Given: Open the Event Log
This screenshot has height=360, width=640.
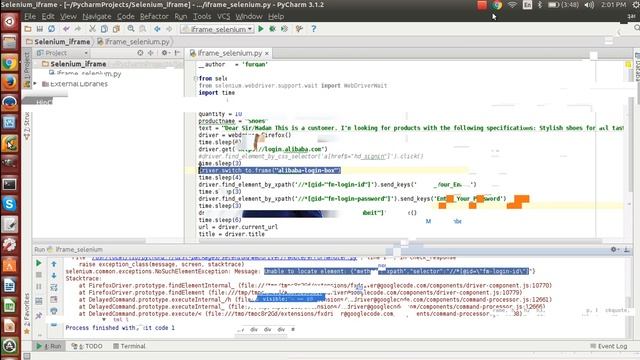Looking at the screenshot, I should tap(609, 346).
